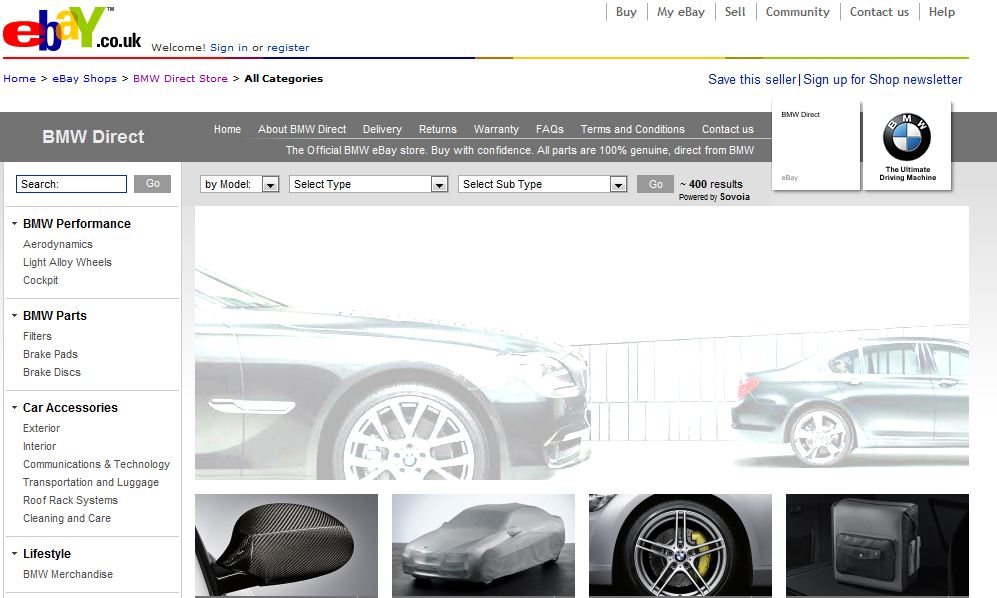Select Roof Rack Systems subcategory
This screenshot has width=997, height=598.
click(x=71, y=500)
